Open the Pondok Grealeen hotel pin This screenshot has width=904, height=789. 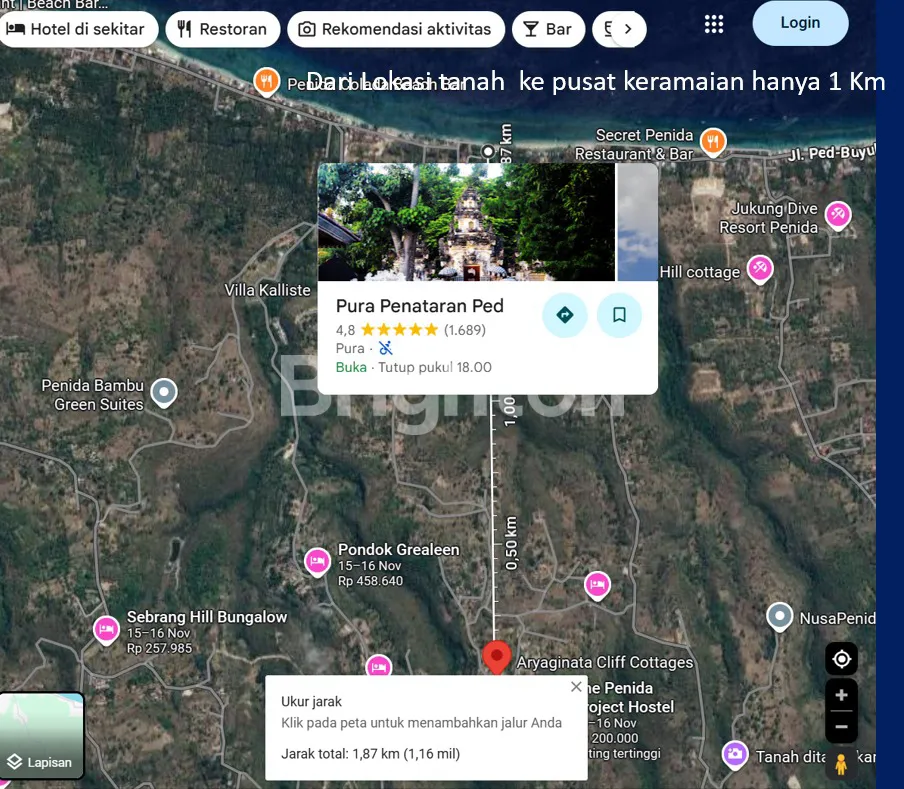click(317, 562)
